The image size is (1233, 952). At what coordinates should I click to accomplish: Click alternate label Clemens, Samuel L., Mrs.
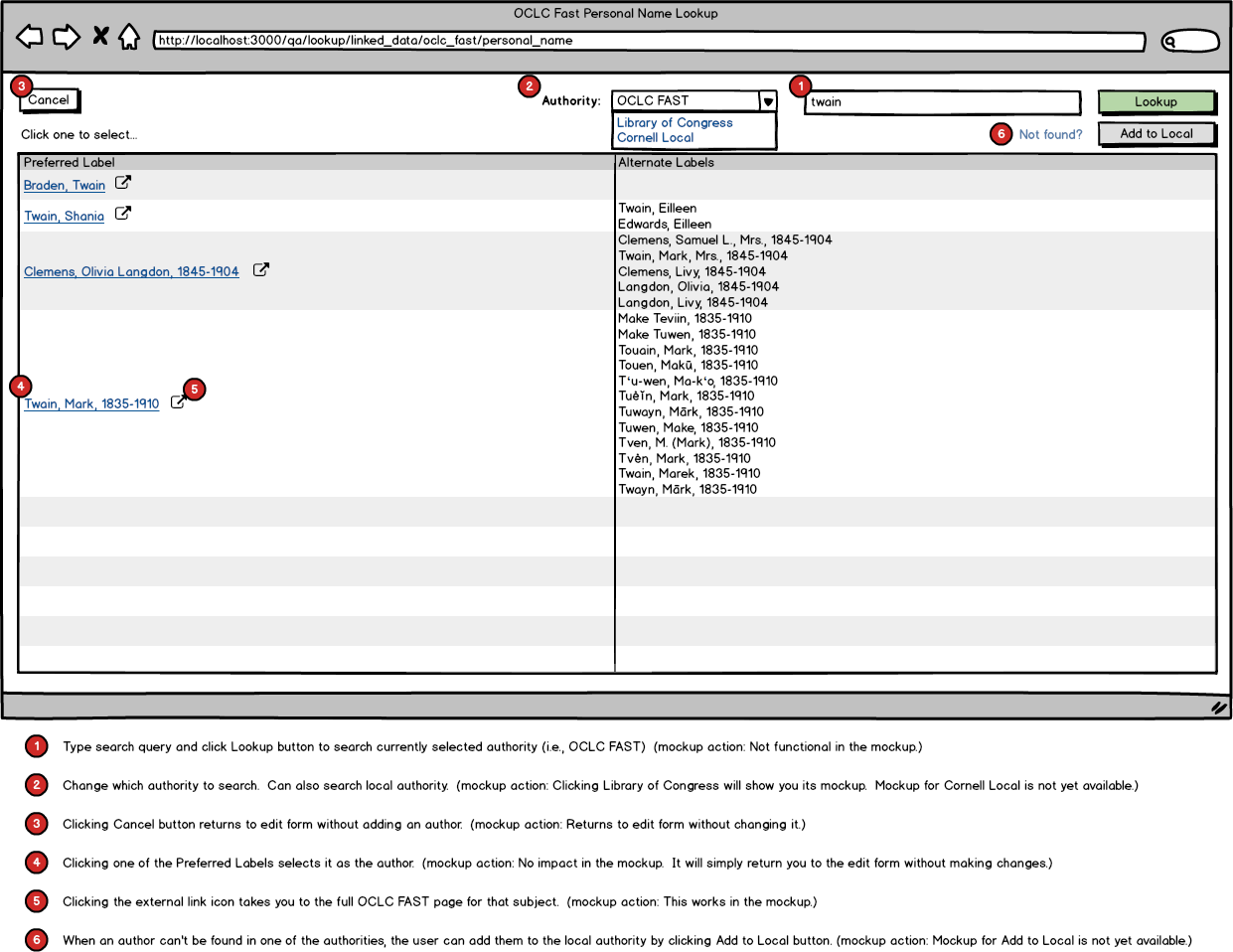[725, 240]
